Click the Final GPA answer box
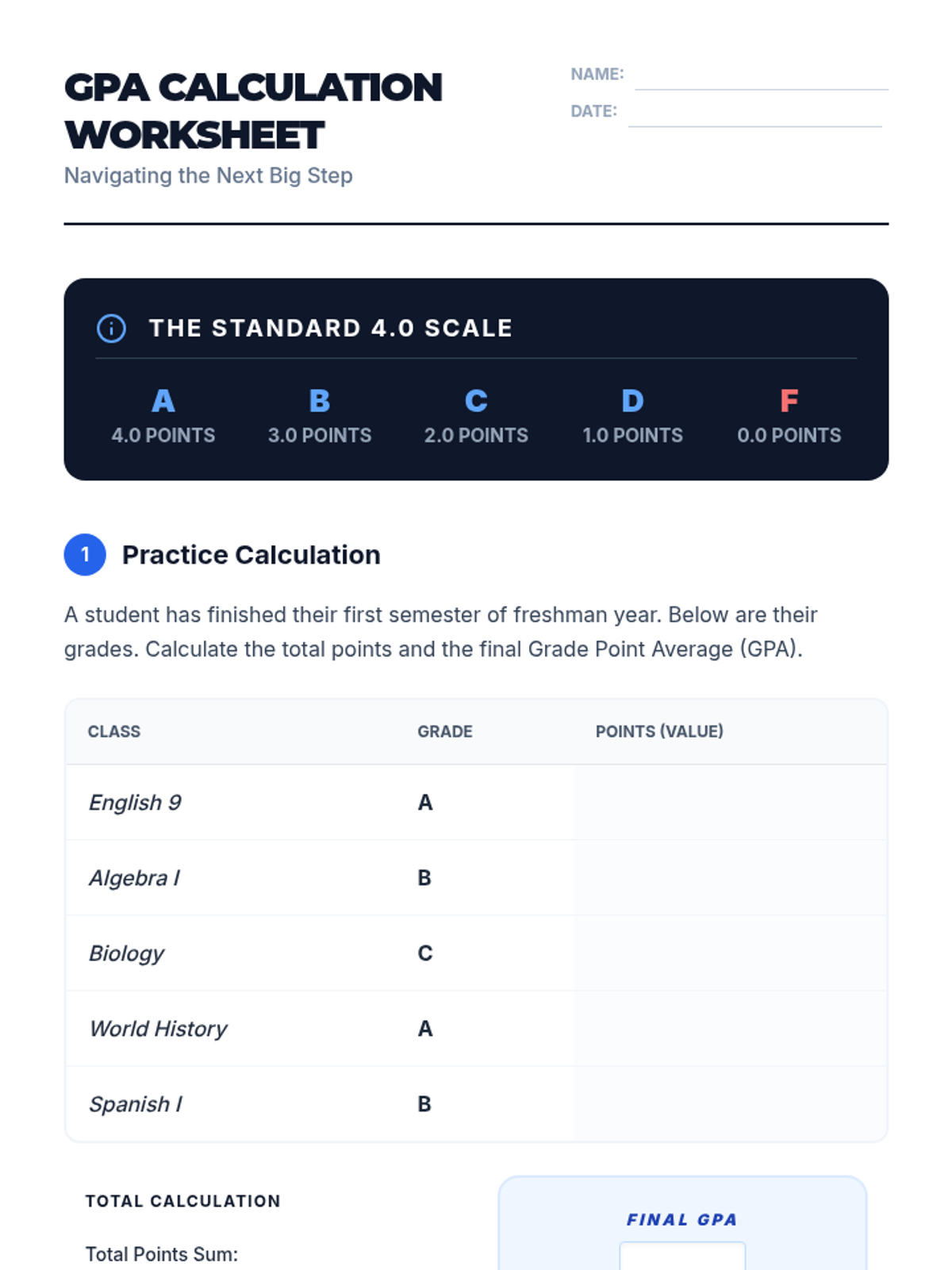This screenshot has width=952, height=1270. (x=682, y=1257)
